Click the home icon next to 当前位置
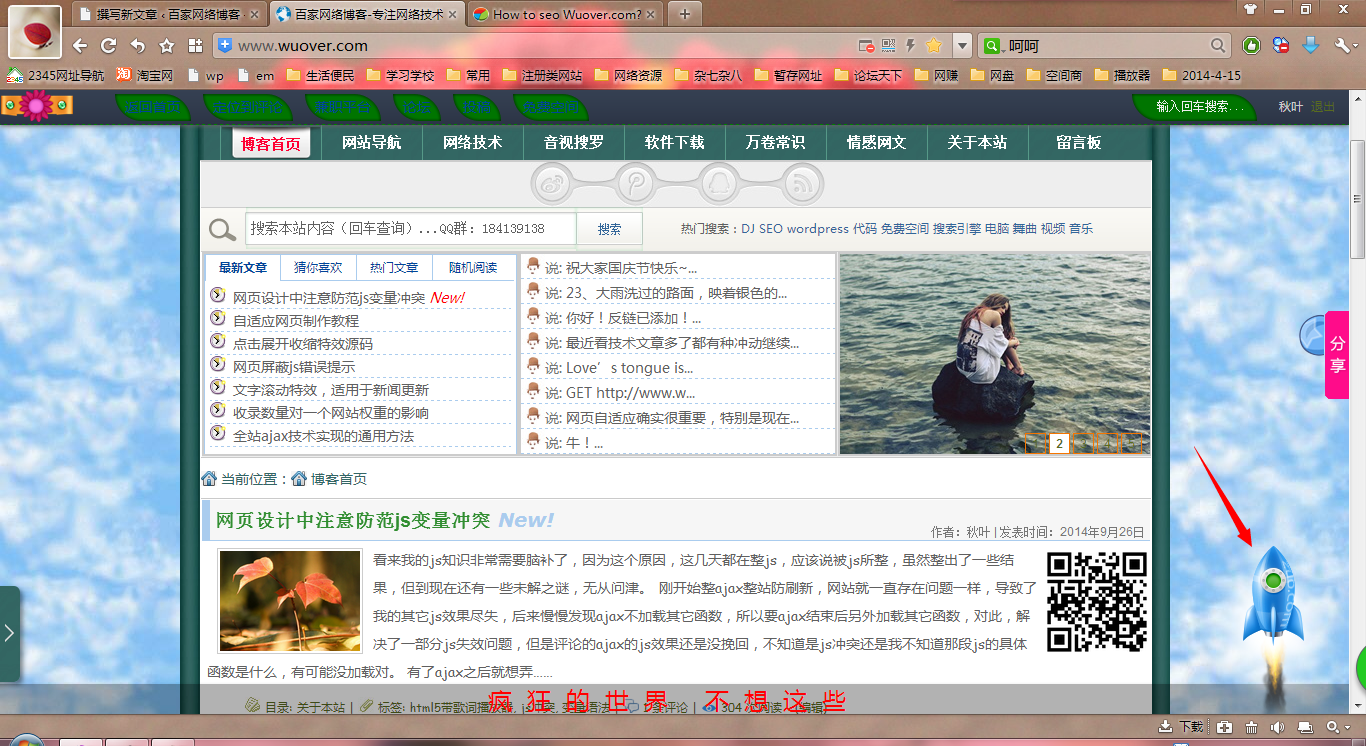The width and height of the screenshot is (1366, 746). click(210, 479)
